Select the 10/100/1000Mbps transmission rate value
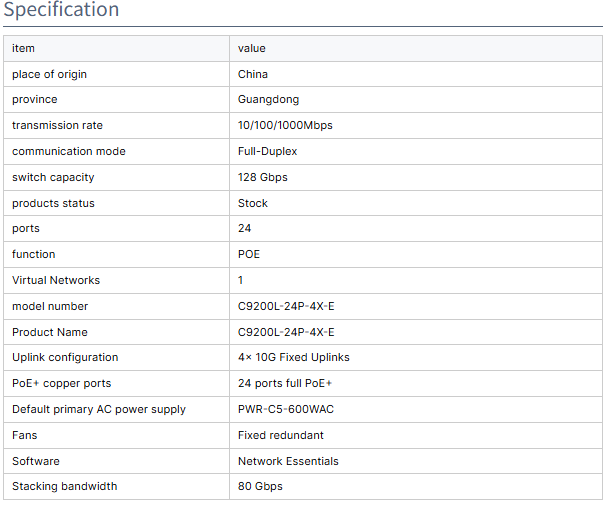 point(285,126)
